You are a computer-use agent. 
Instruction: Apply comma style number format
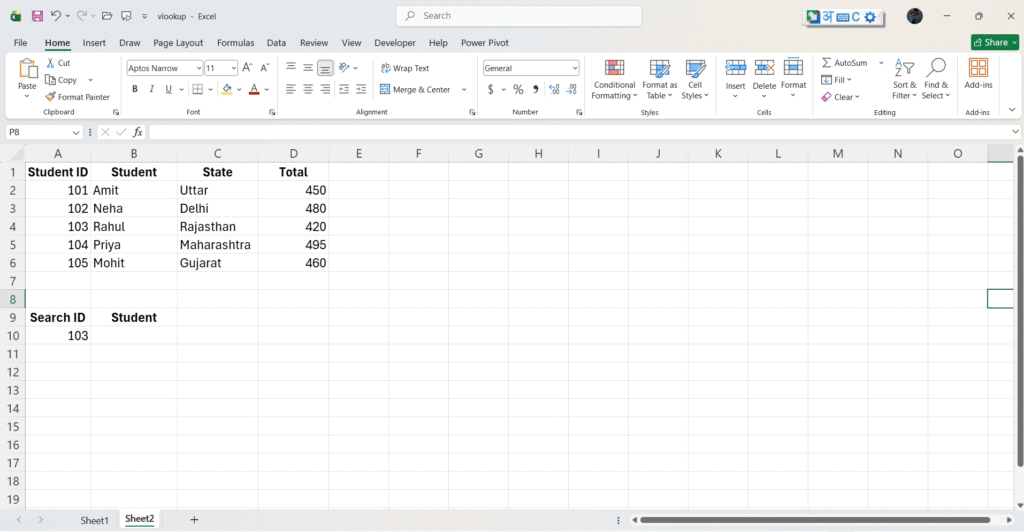pos(536,89)
